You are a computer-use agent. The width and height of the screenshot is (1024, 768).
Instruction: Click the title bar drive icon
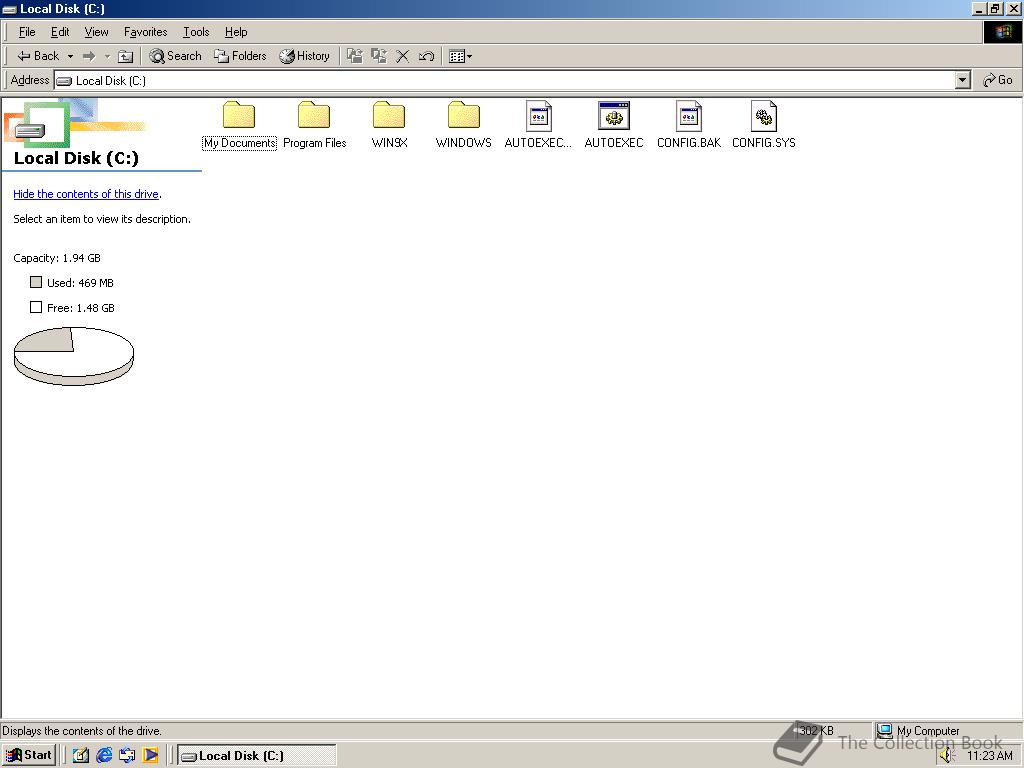click(x=10, y=9)
